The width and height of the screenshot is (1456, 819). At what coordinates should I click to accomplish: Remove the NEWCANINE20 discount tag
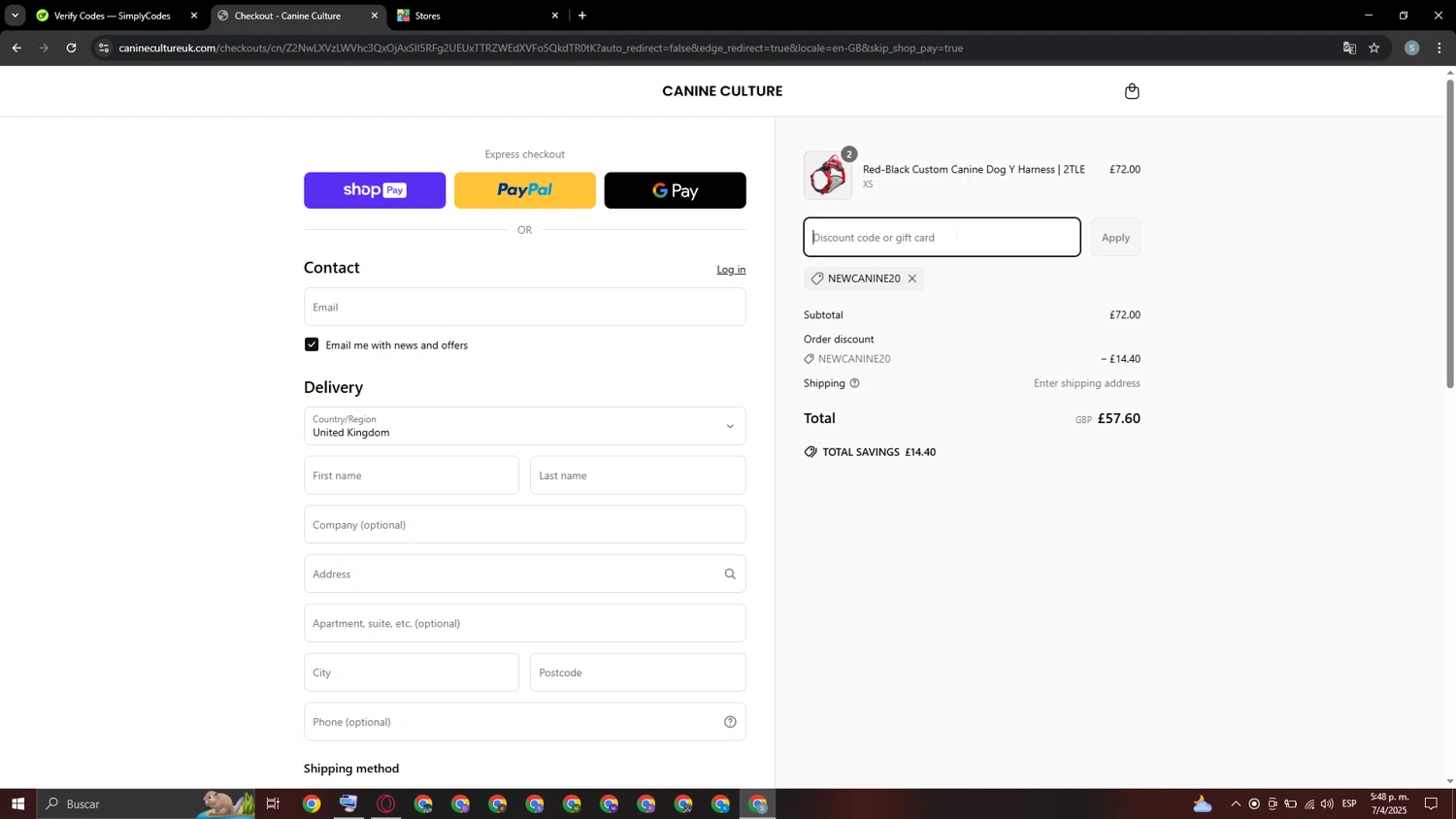click(x=912, y=278)
